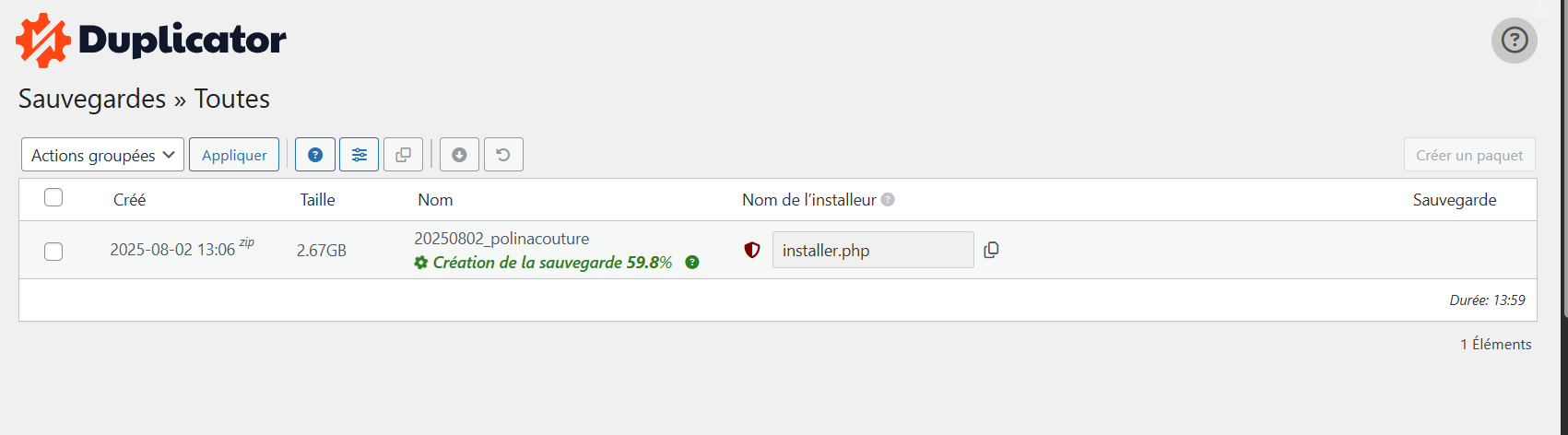The width and height of the screenshot is (1568, 435).
Task: Click the dark red shield icon
Action: coord(752,250)
